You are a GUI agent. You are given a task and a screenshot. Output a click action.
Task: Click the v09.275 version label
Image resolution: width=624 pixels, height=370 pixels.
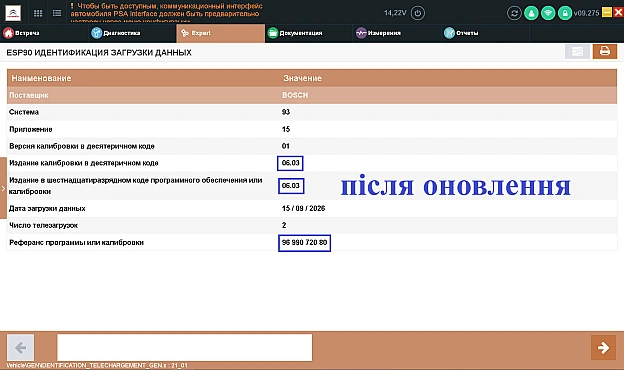[x=587, y=13]
